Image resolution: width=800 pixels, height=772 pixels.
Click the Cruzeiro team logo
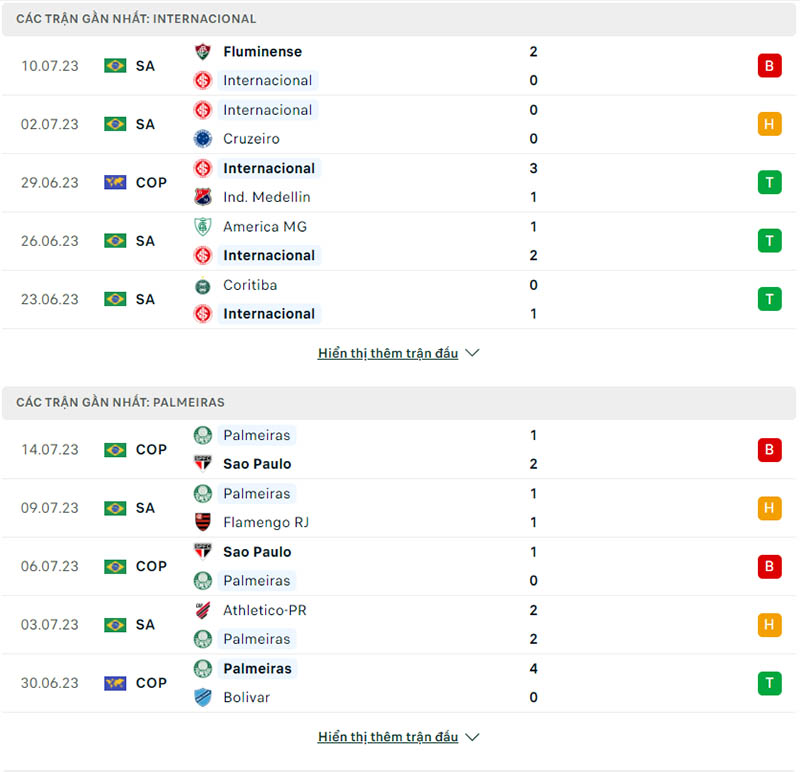203,139
